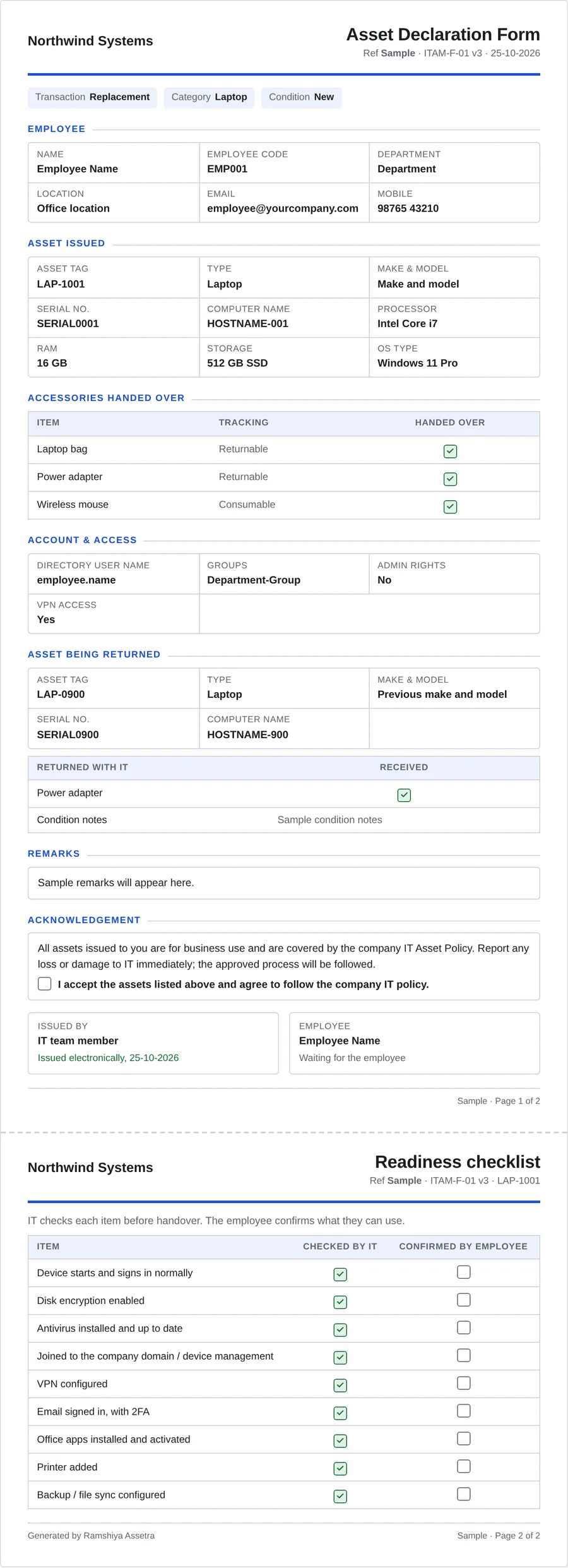Click the Issued electronically, 25-10-2026 text
Viewport: 568px width, 1568px height.
click(x=108, y=1058)
